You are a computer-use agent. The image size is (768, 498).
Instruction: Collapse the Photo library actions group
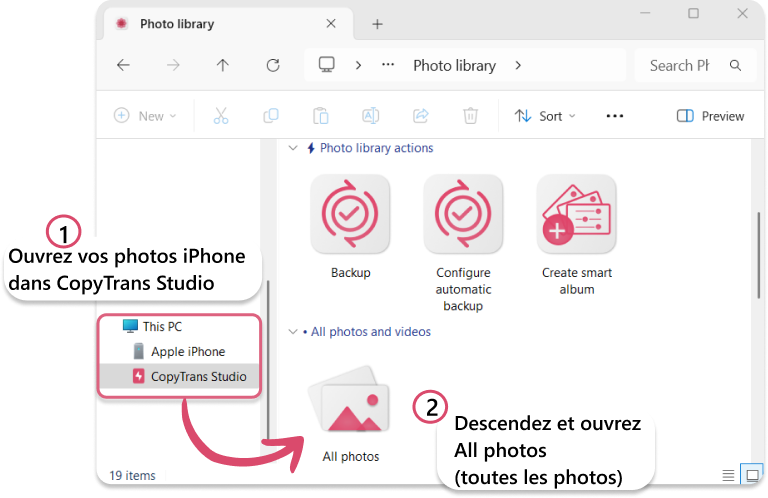click(293, 148)
